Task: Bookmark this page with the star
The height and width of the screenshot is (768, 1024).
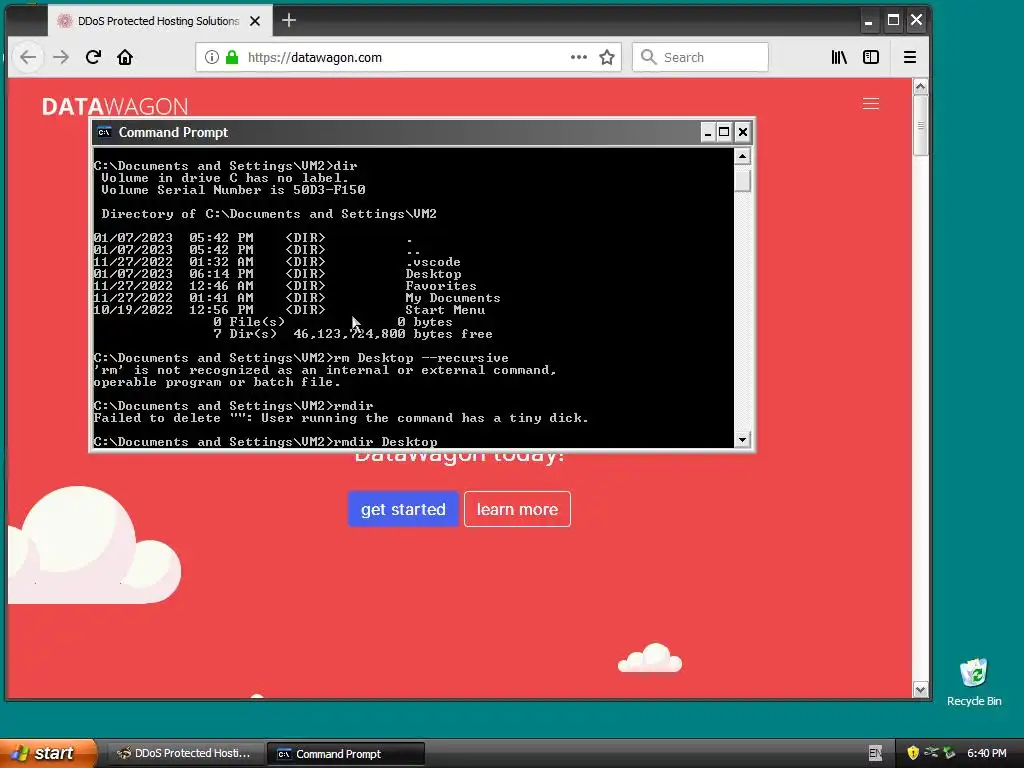Action: tap(607, 57)
